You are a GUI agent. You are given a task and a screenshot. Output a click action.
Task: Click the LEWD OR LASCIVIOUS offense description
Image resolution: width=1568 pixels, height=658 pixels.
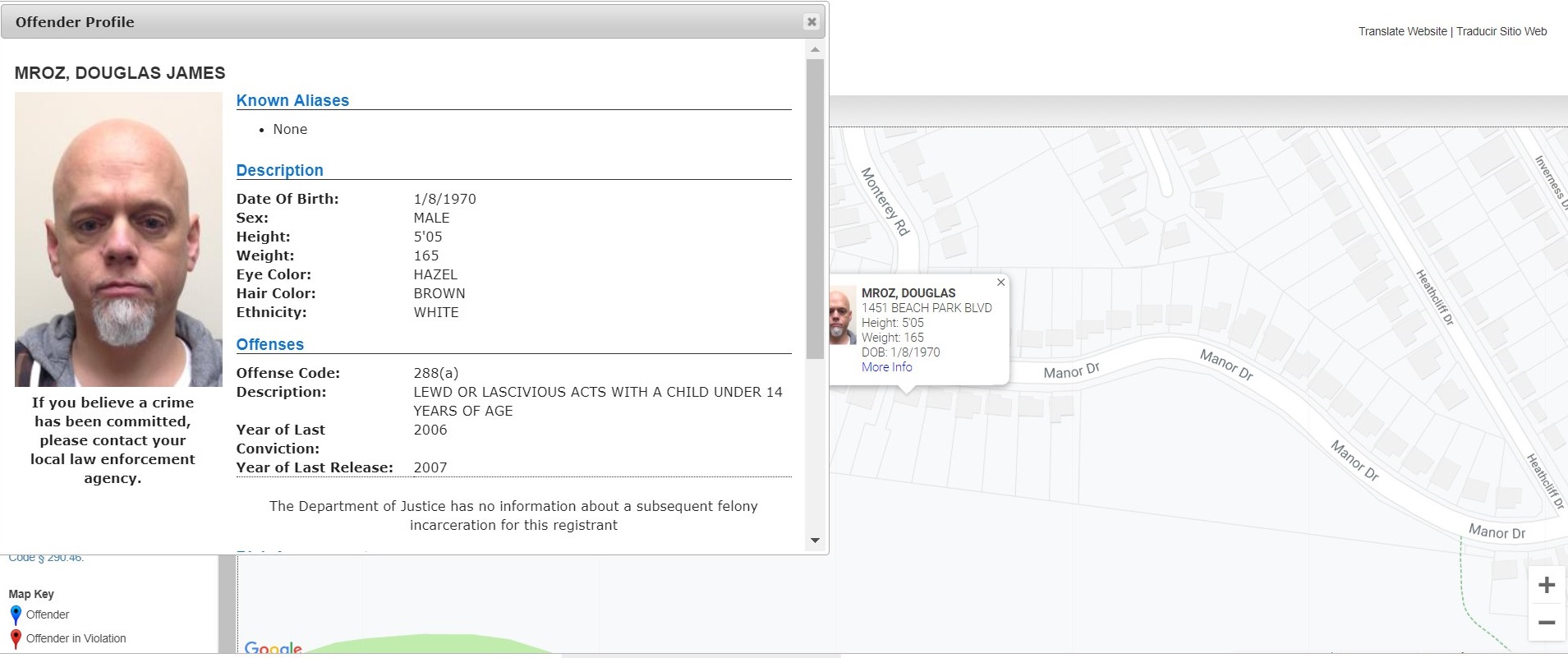pyautogui.click(x=598, y=402)
